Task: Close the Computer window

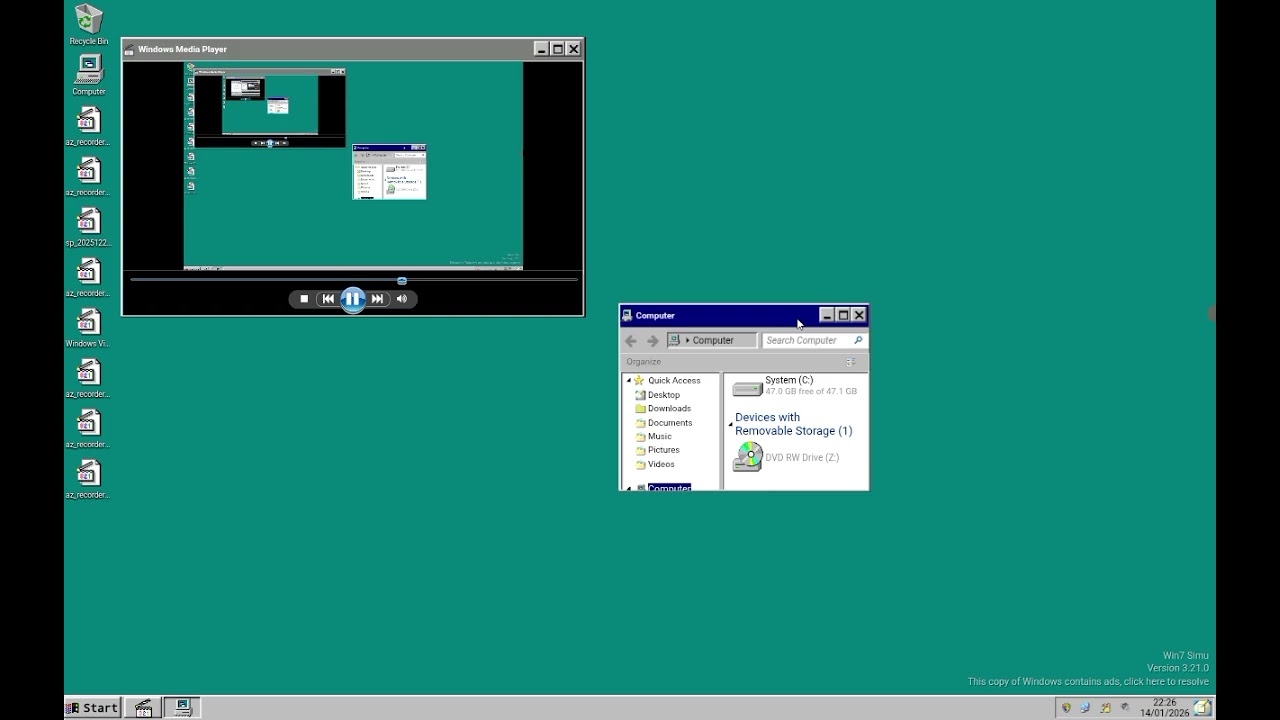Action: coord(859,315)
